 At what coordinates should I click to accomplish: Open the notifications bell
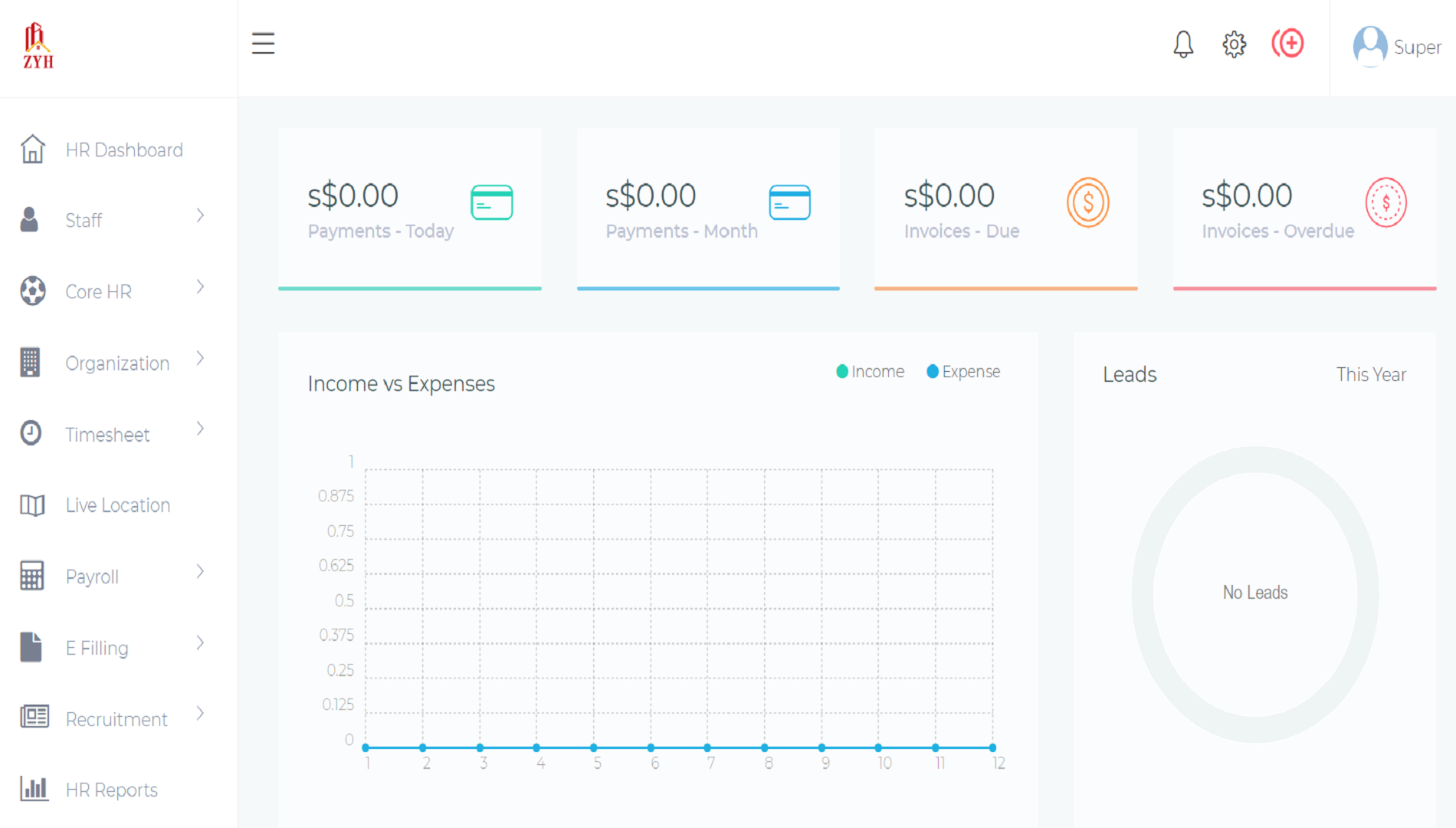point(1183,44)
